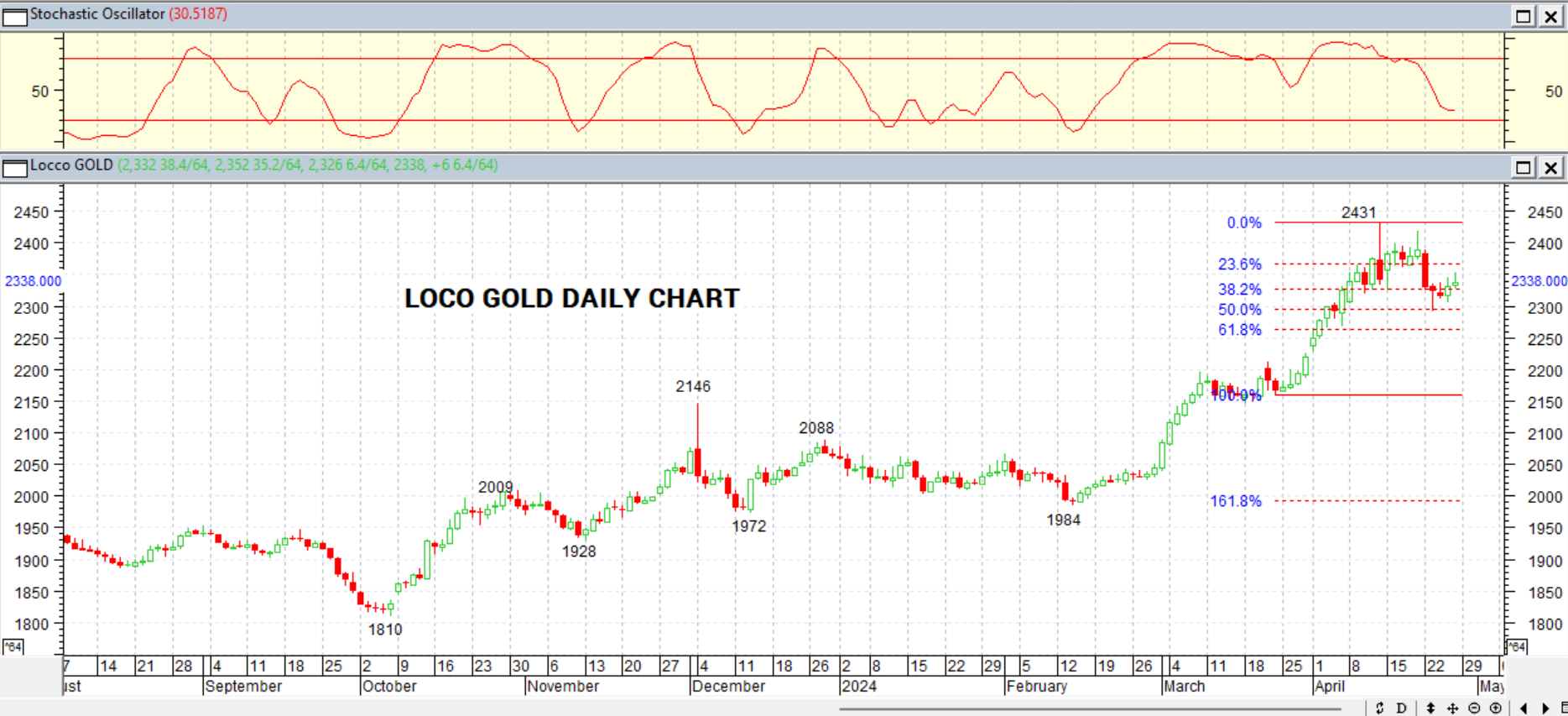This screenshot has height=716, width=1568.
Task: Click the 1928 price annotation
Action: [x=579, y=551]
